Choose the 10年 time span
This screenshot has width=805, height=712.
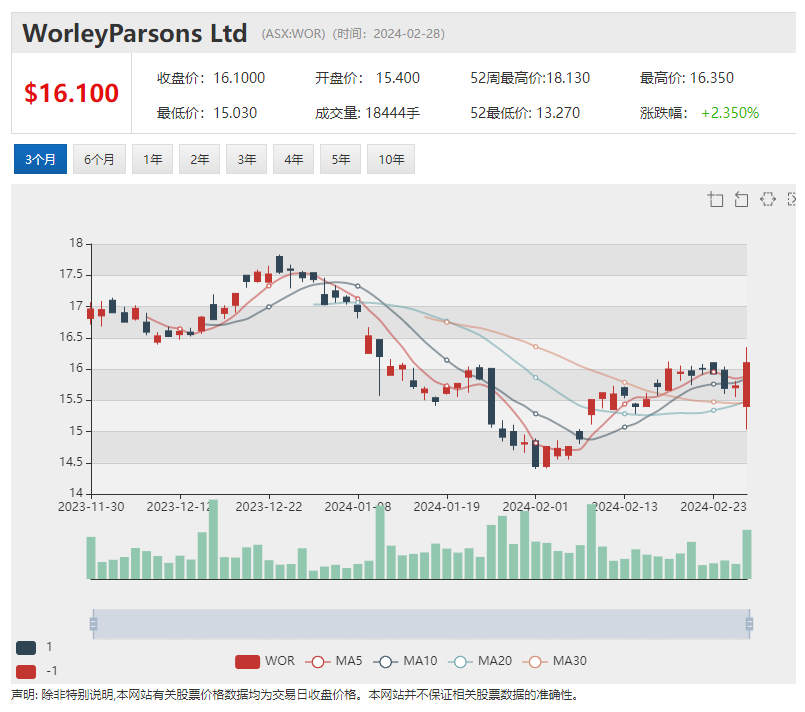coord(390,159)
